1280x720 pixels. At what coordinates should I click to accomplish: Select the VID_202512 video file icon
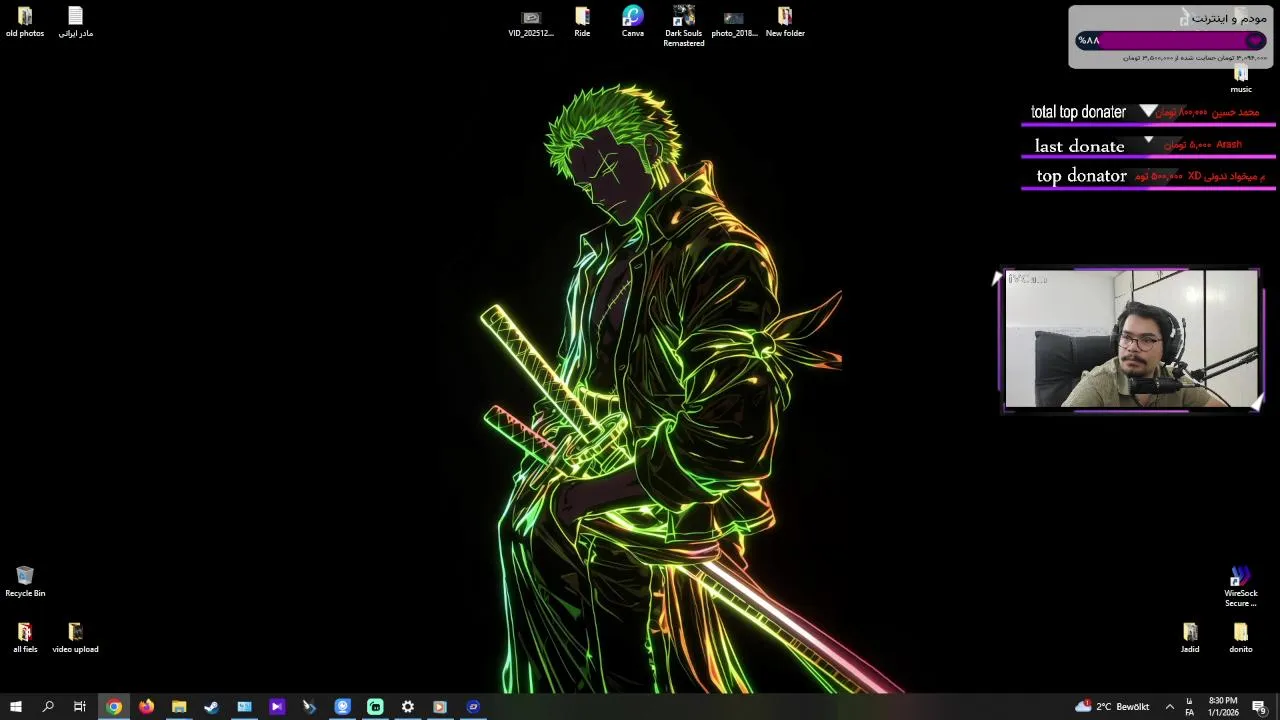531,22
